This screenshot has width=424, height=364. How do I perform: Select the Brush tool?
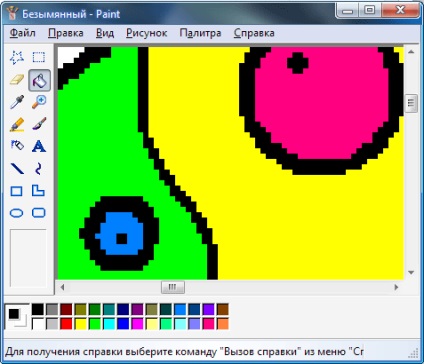[39, 124]
